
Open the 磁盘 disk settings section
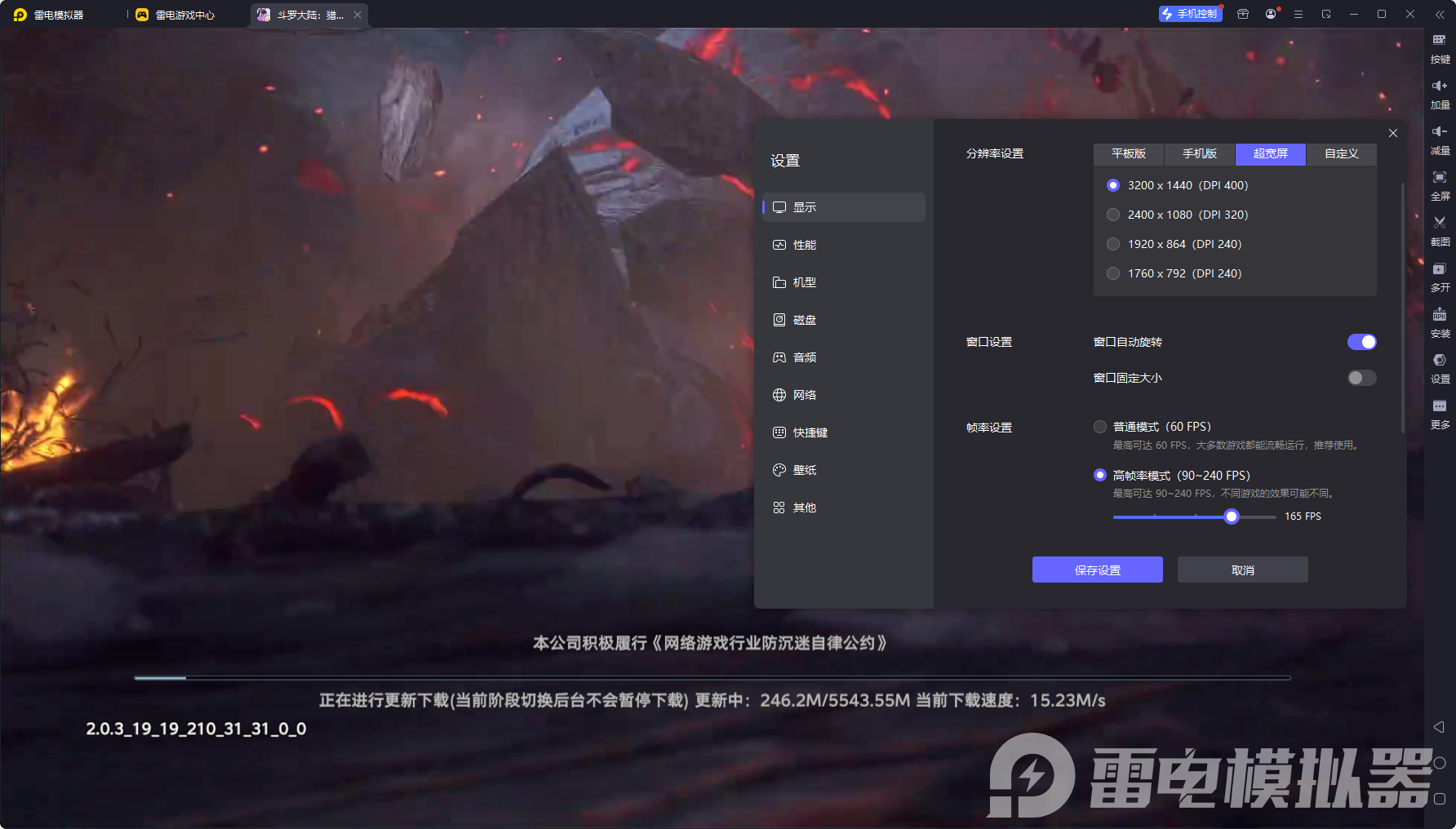pyautogui.click(x=844, y=320)
